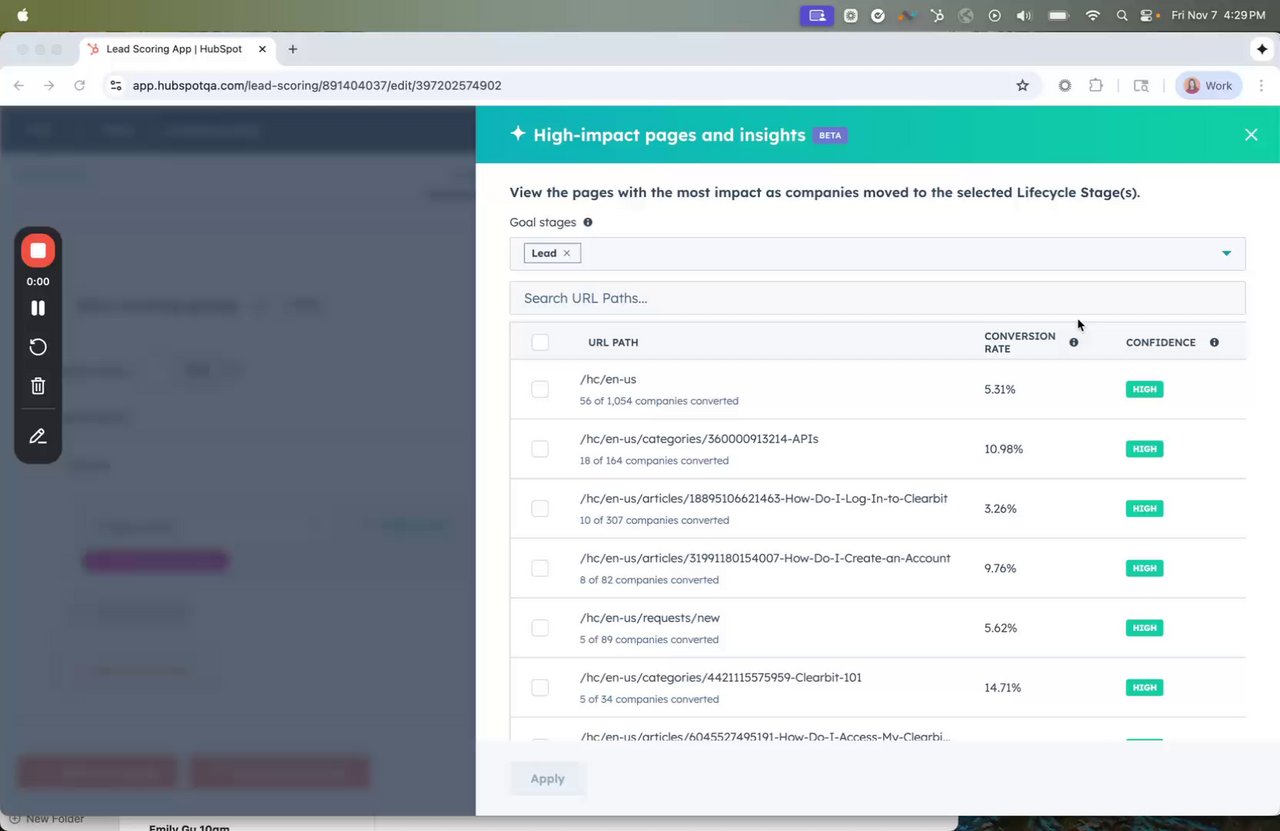
Task: Check the /hc/en-us/requests/new row checkbox
Action: (540, 628)
